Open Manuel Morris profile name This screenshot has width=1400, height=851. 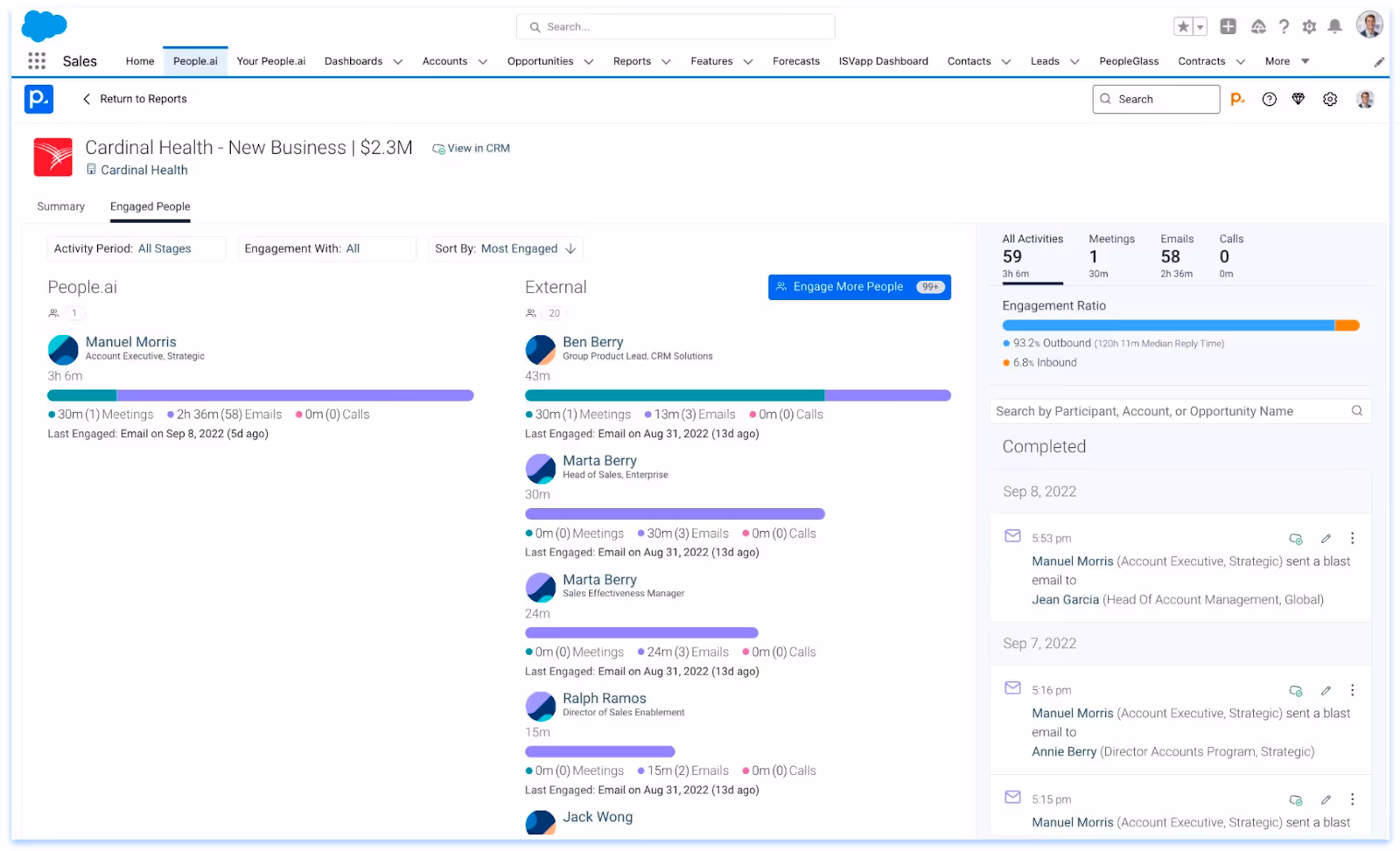[131, 342]
